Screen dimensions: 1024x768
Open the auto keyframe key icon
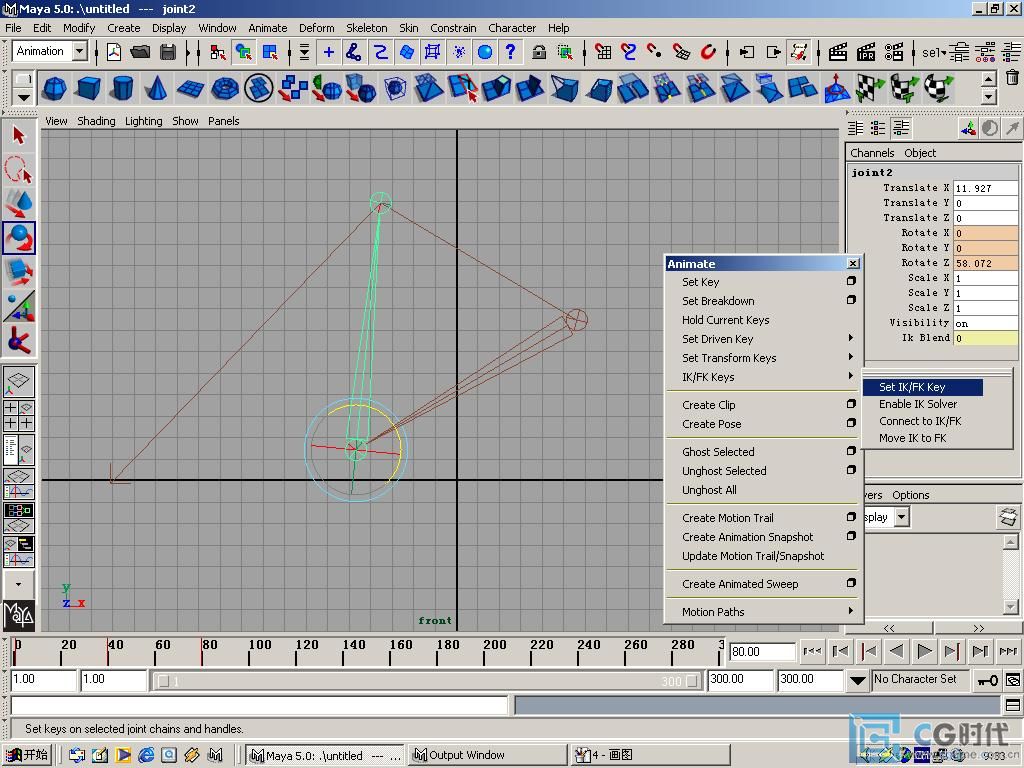(987, 680)
